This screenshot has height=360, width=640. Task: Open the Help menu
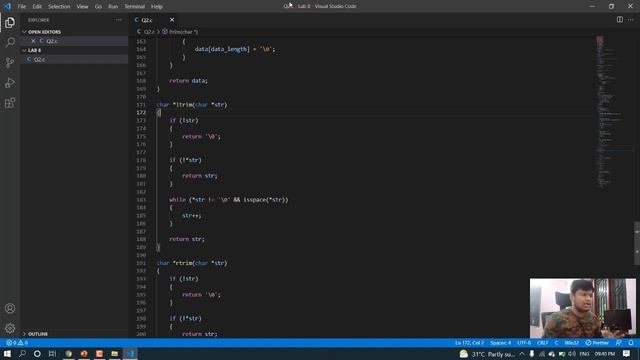tap(157, 7)
